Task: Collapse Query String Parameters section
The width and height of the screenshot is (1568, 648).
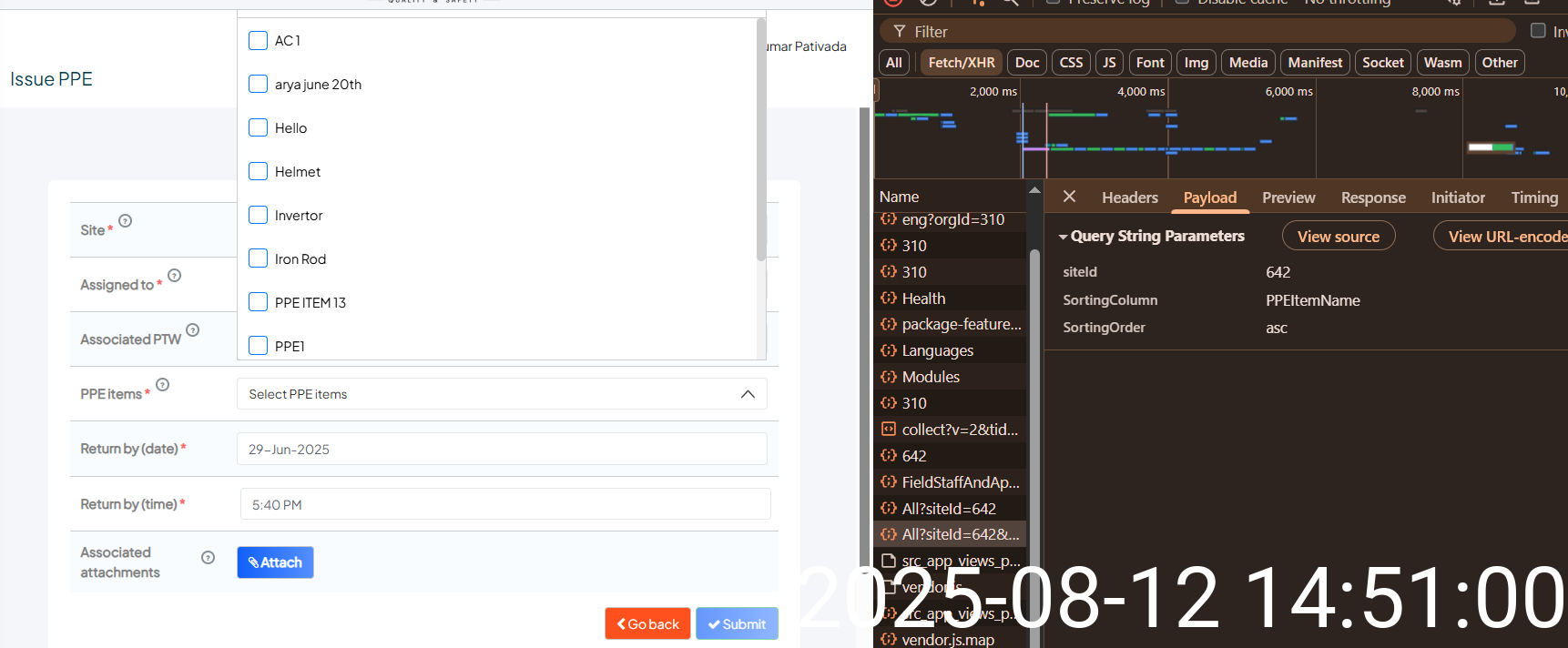Action: point(1063,237)
